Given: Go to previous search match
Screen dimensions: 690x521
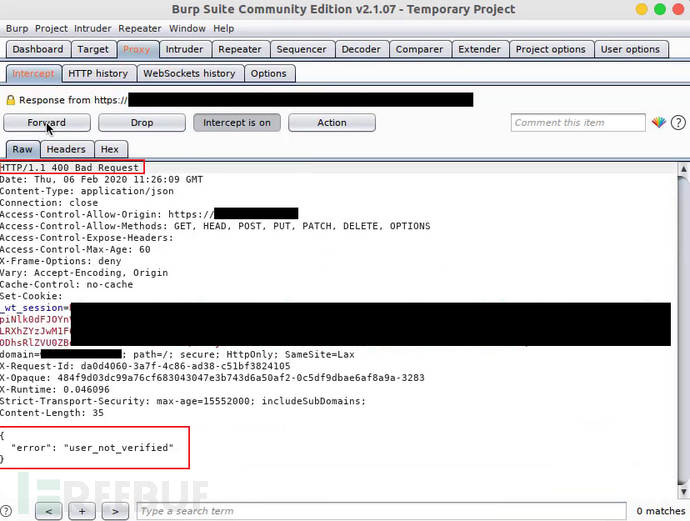Looking at the screenshot, I should (x=48, y=511).
